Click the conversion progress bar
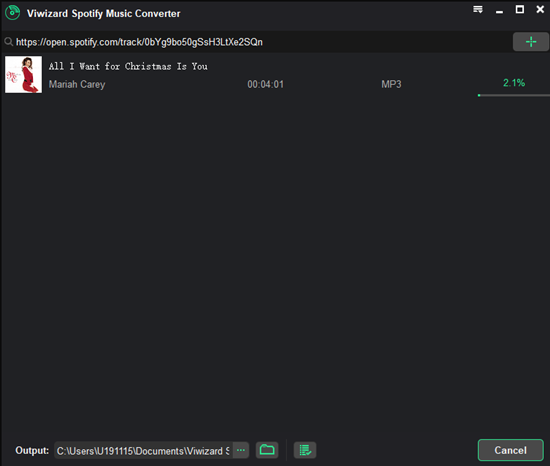The image size is (550, 466). click(x=514, y=95)
